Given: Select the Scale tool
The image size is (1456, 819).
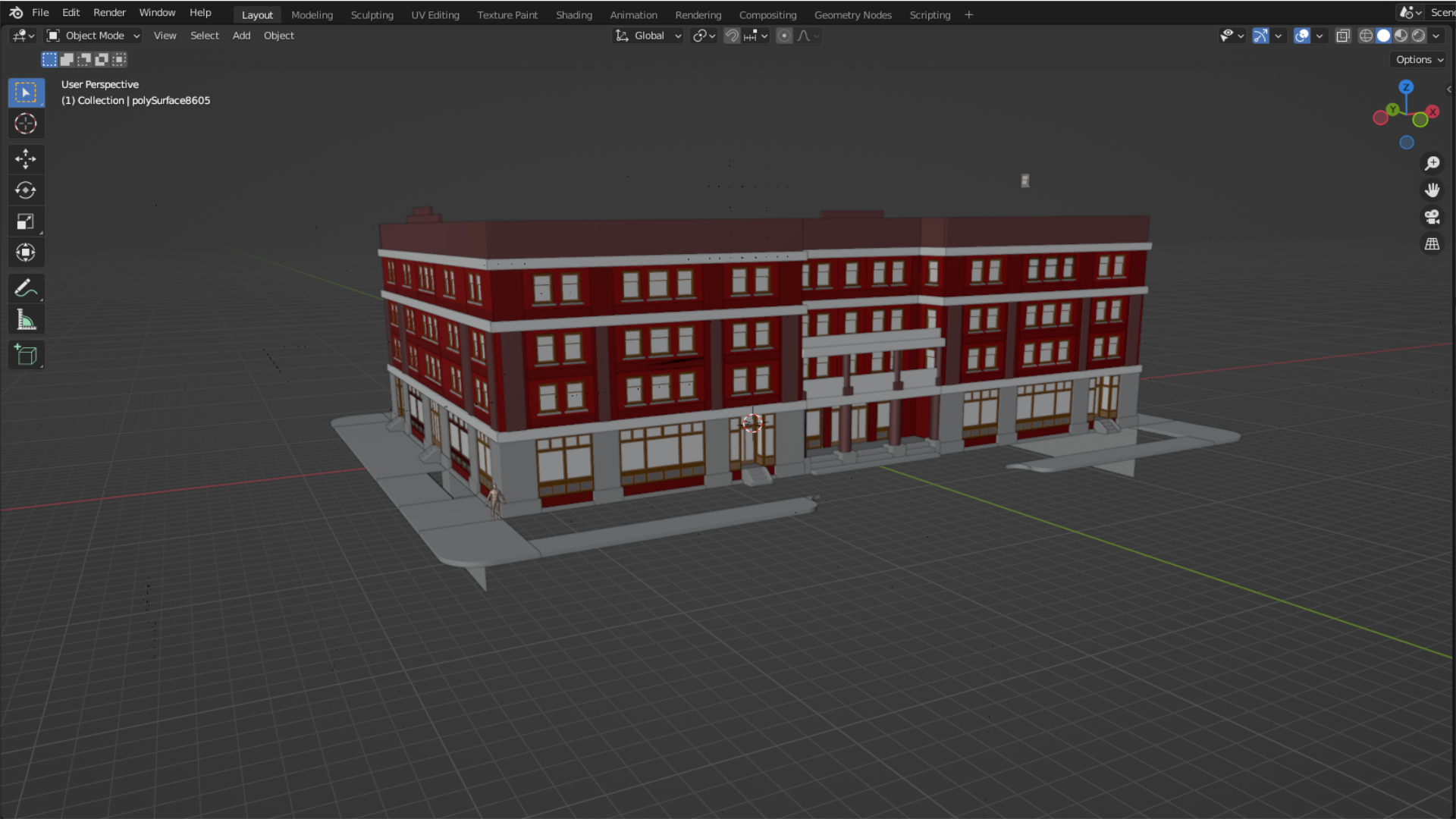Looking at the screenshot, I should (x=26, y=221).
